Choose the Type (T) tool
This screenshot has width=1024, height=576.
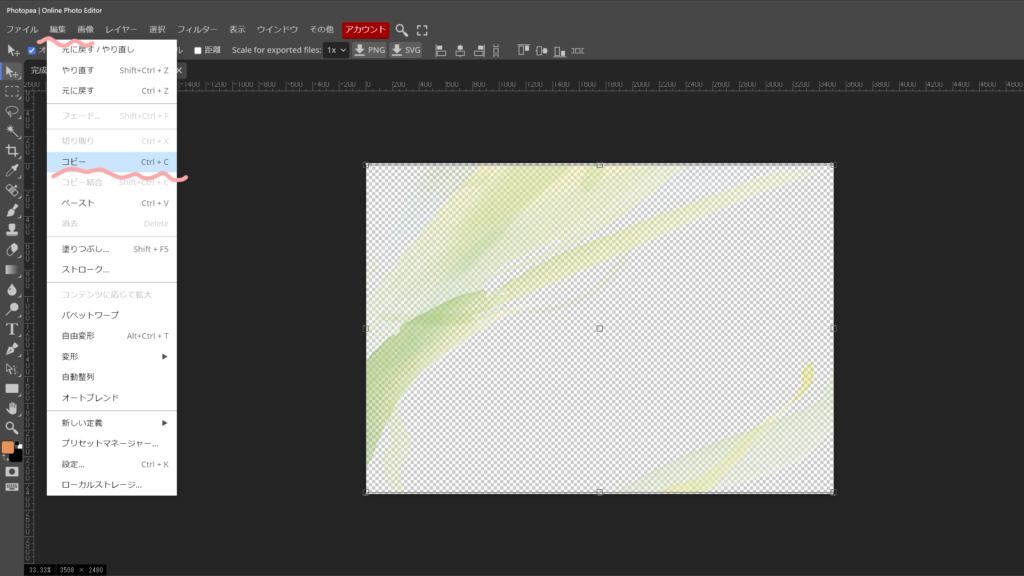12,329
